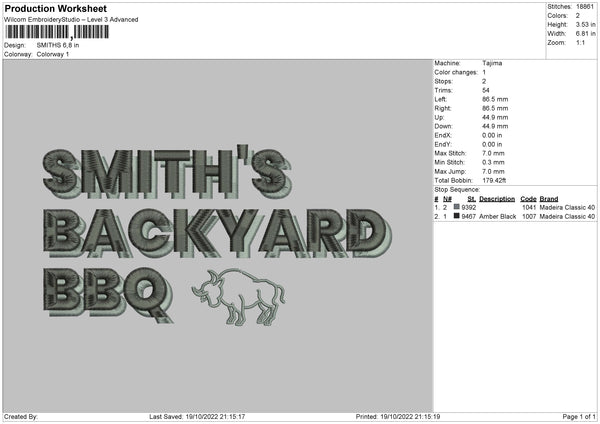Viewport: 600px width, 424px height.
Task: Select the Last Saved timestamp 19/10/2022 21:15:17
Action: [215, 416]
